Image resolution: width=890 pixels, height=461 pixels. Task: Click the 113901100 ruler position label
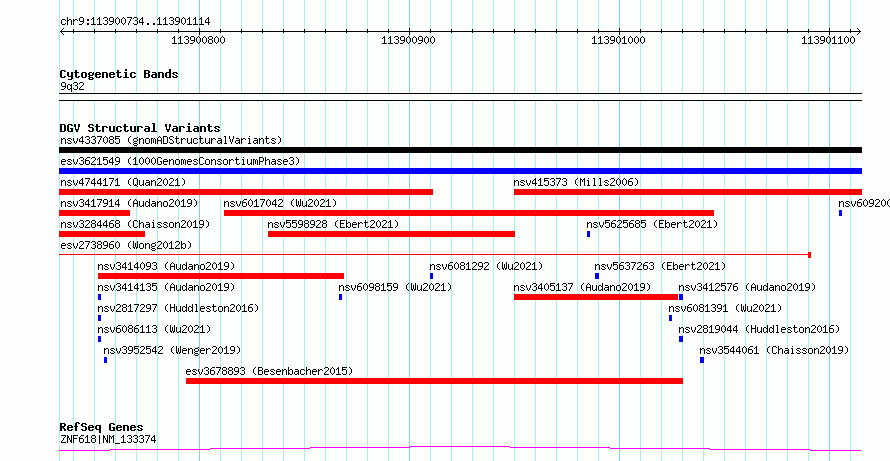click(x=829, y=40)
